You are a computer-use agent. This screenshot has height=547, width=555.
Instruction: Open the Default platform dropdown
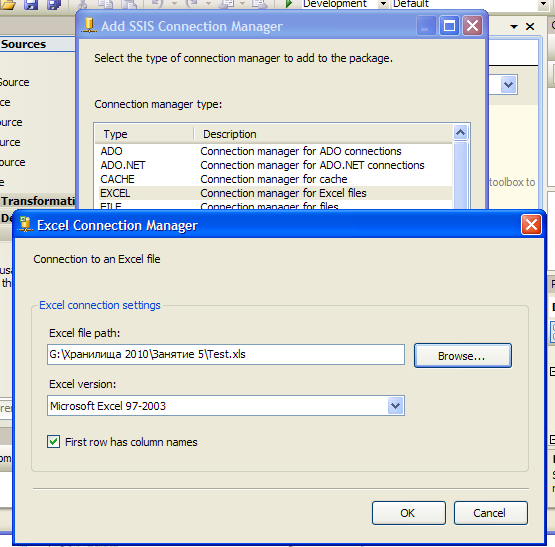click(543, 4)
